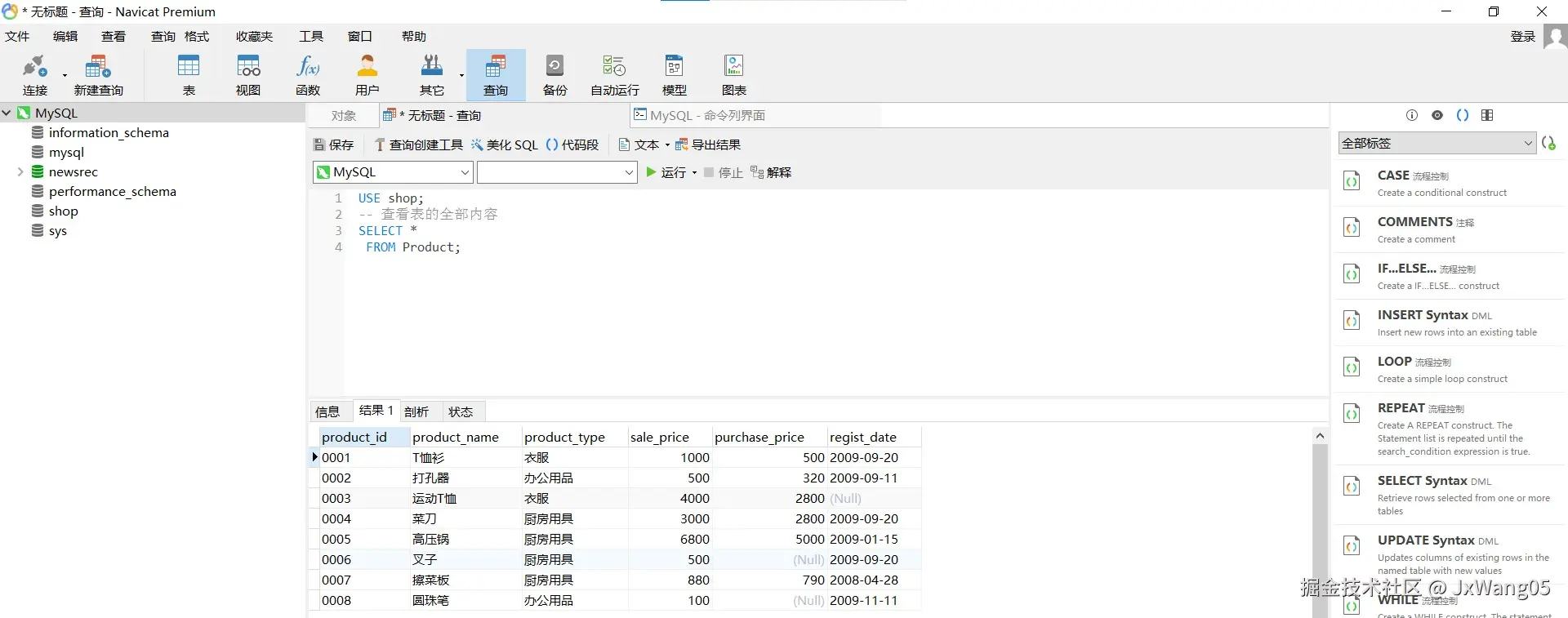Click the Export Result (导出结果) button
This screenshot has height=618, width=1568.
point(708,145)
